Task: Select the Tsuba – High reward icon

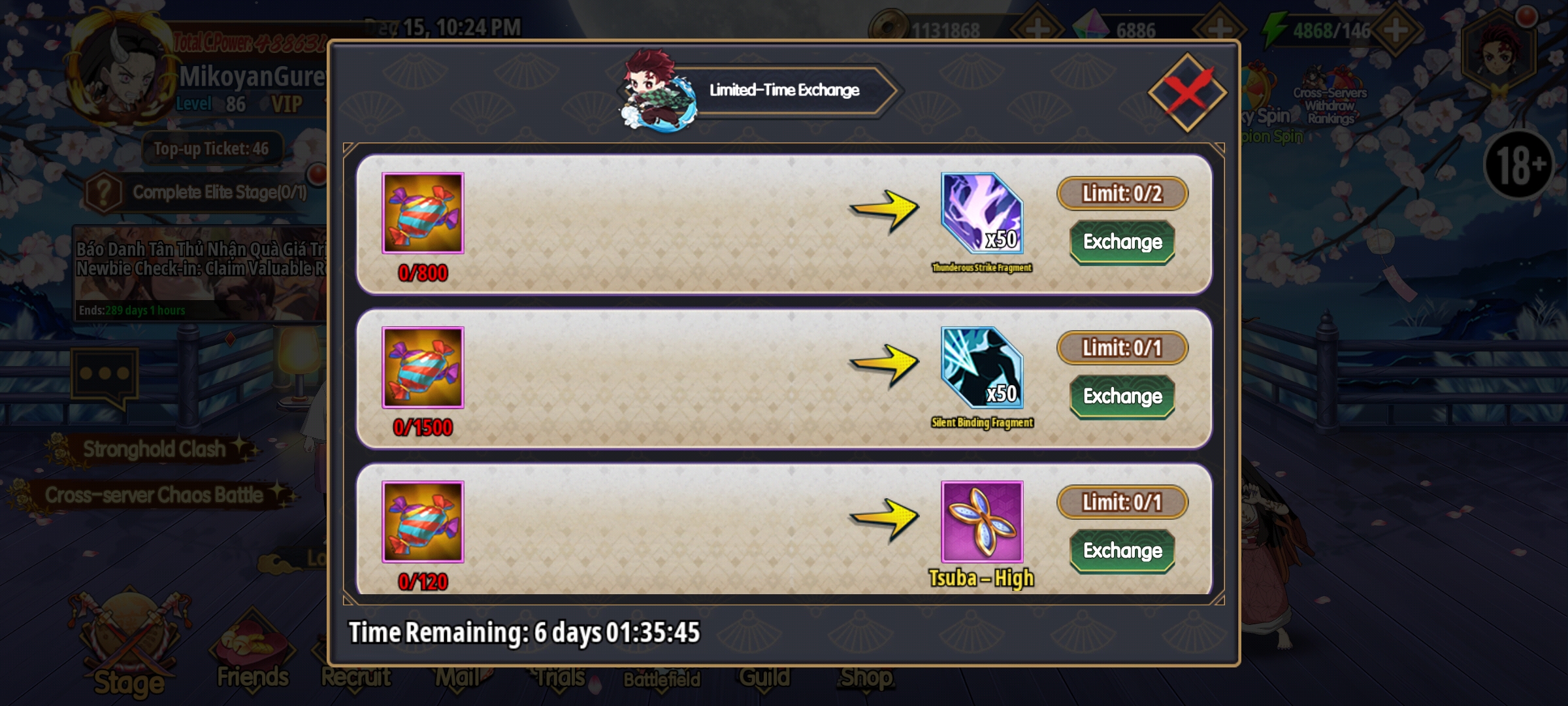Action: pos(981,522)
